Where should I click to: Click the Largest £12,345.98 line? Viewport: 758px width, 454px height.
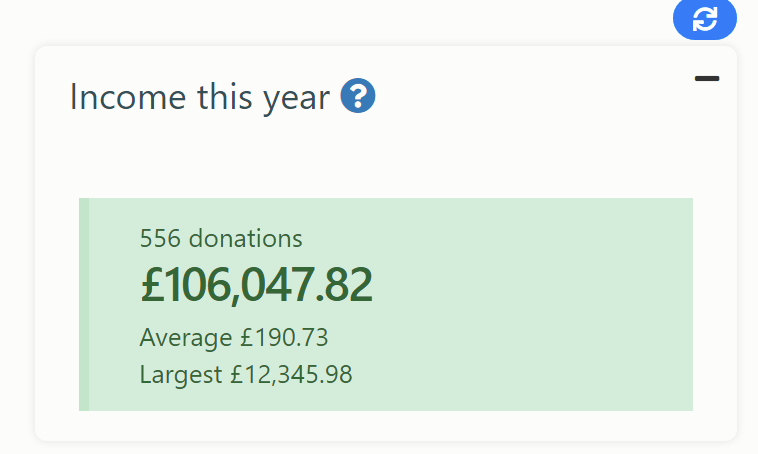tap(246, 374)
